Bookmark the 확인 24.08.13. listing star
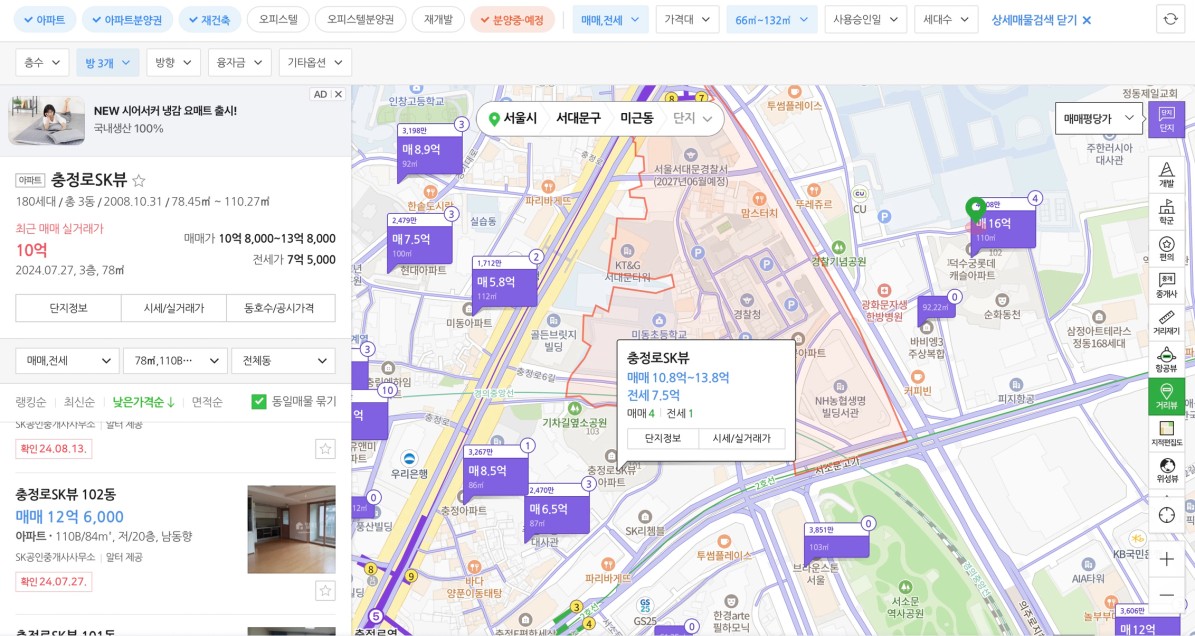This screenshot has width=1195, height=636. click(325, 449)
